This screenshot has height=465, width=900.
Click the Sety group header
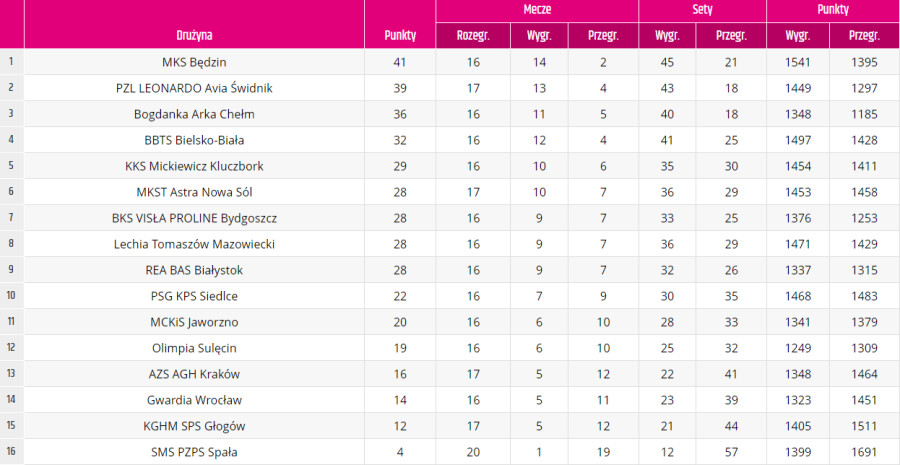tap(702, 10)
